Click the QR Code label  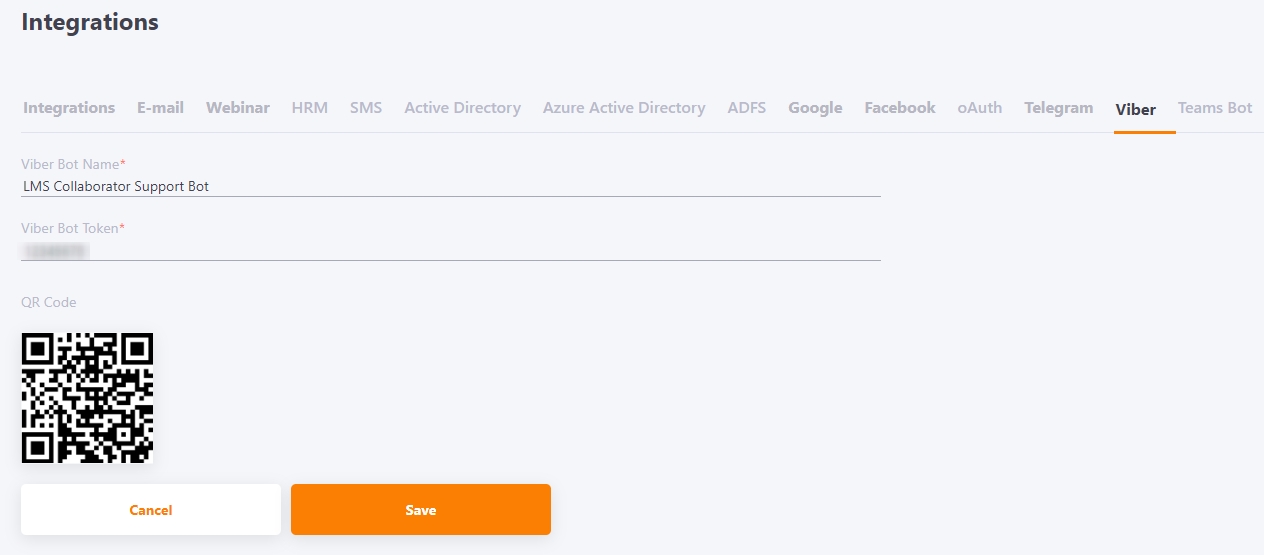point(49,302)
